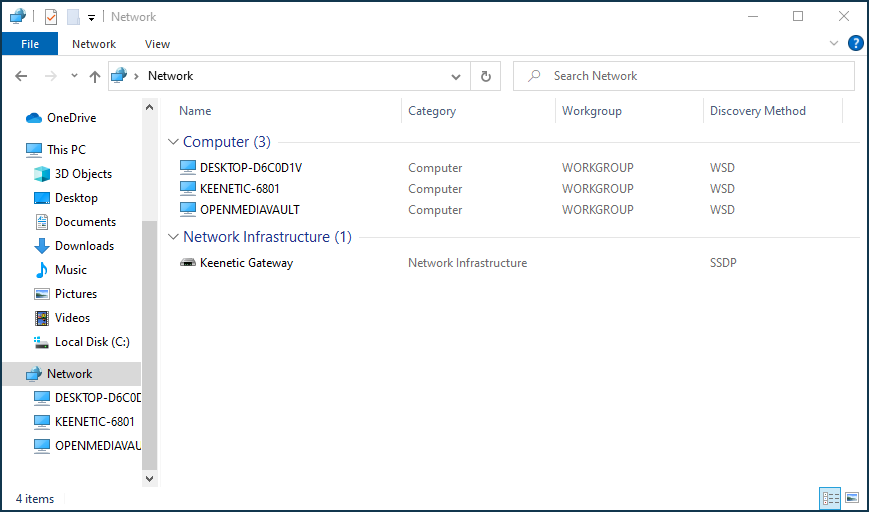This screenshot has width=869, height=512.
Task: Go back with the back arrow
Action: [x=21, y=76]
